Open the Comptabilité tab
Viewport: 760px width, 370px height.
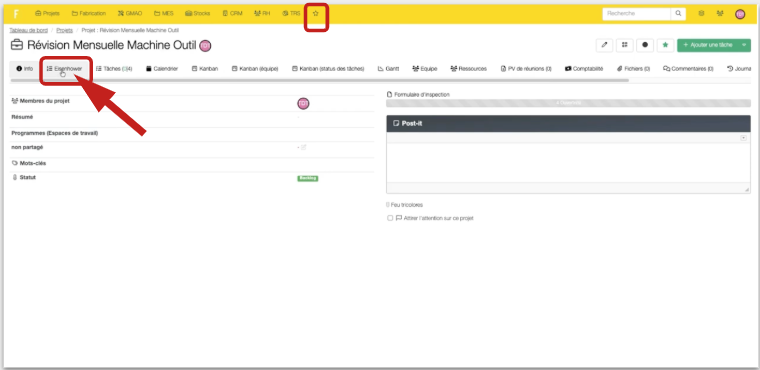(x=584, y=69)
